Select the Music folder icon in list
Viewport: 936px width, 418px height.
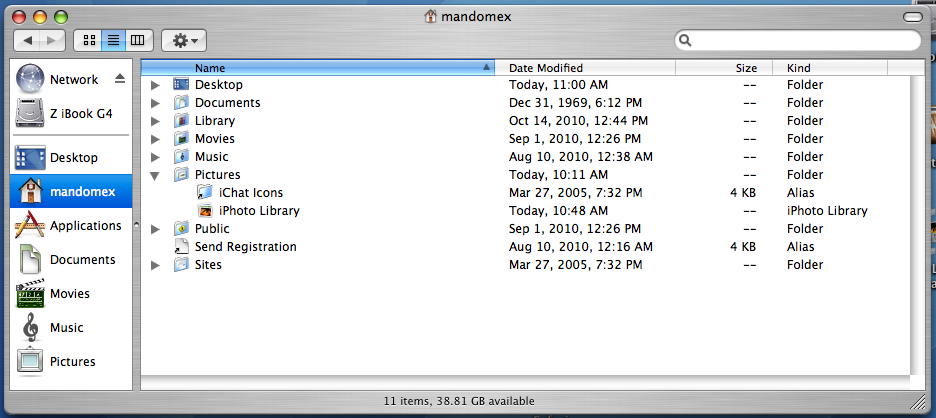point(181,156)
